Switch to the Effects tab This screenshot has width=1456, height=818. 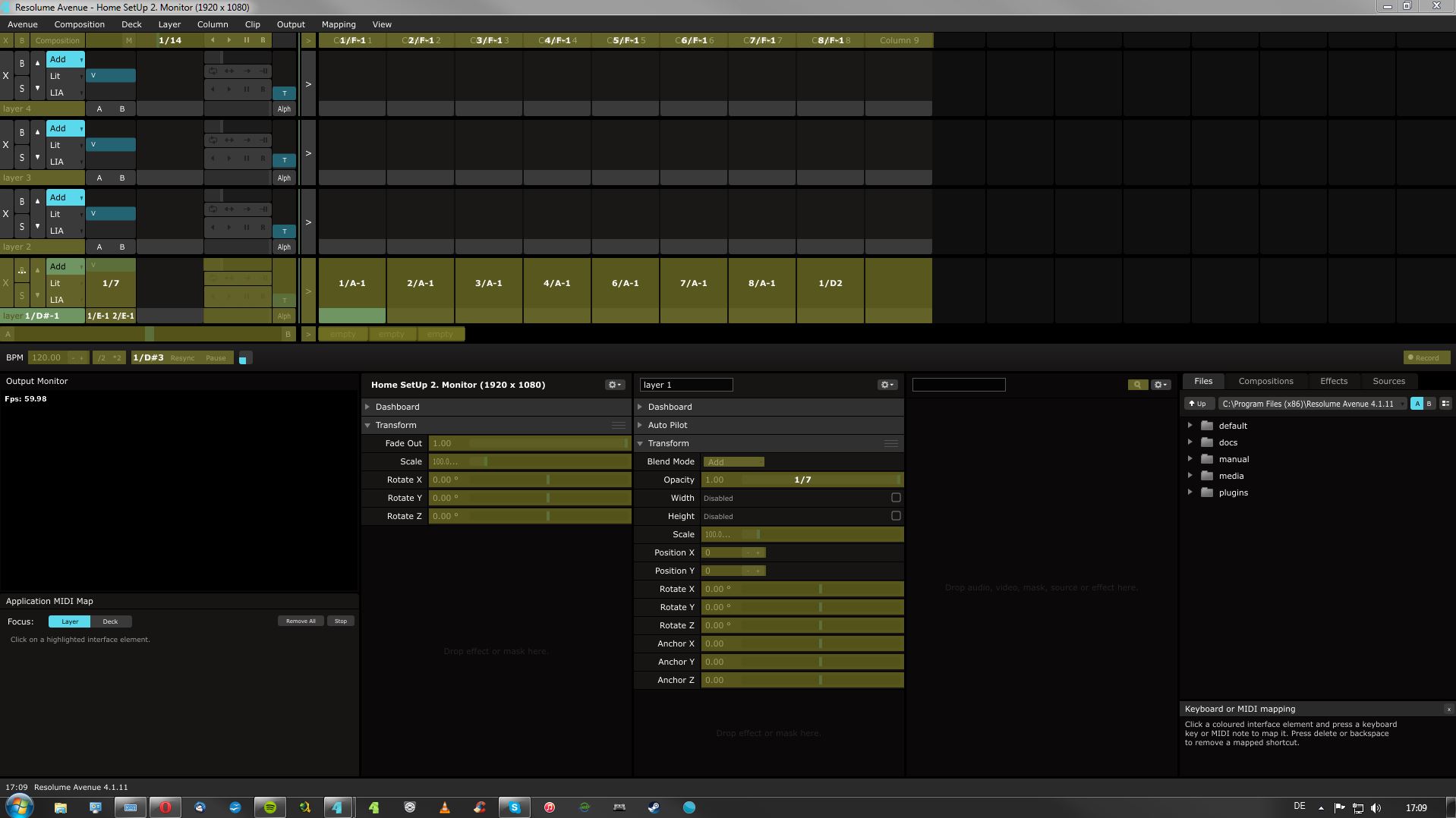(x=1333, y=381)
